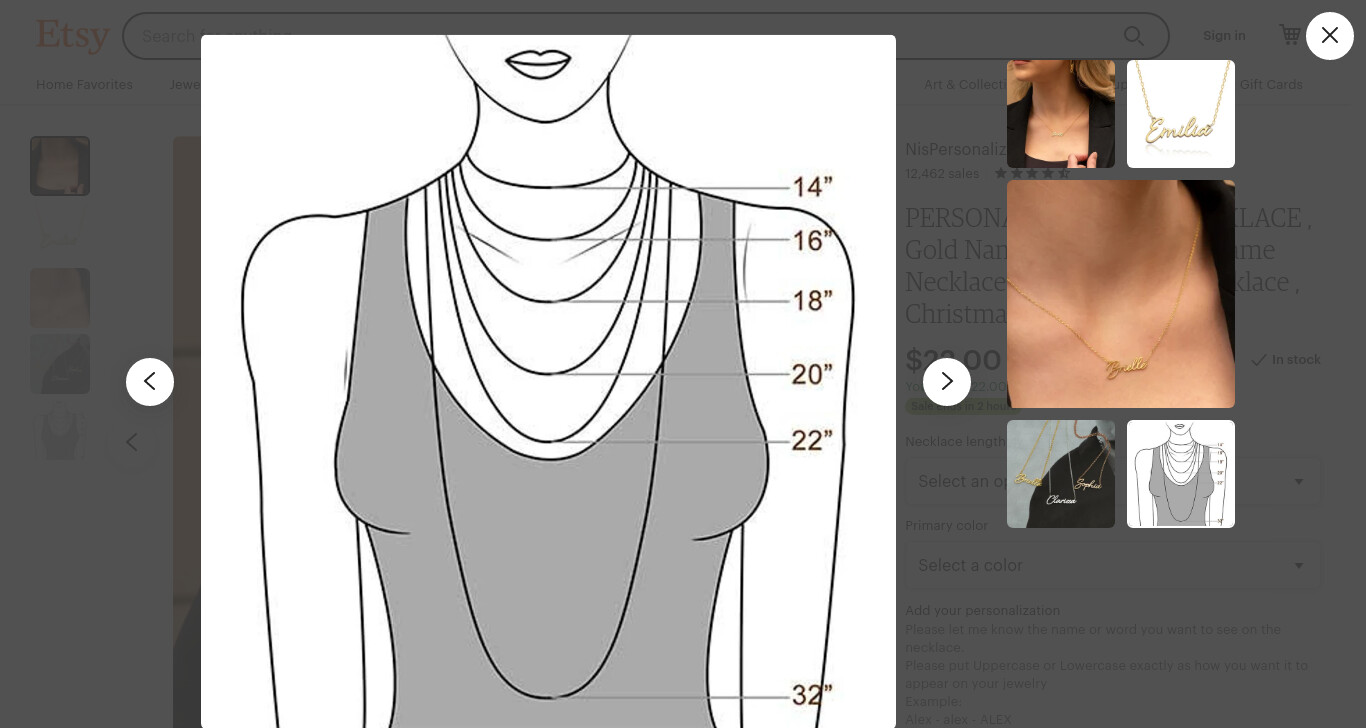Screen dimensions: 1366x728
Task: Show the previous image in lightbox
Action: [x=150, y=382]
